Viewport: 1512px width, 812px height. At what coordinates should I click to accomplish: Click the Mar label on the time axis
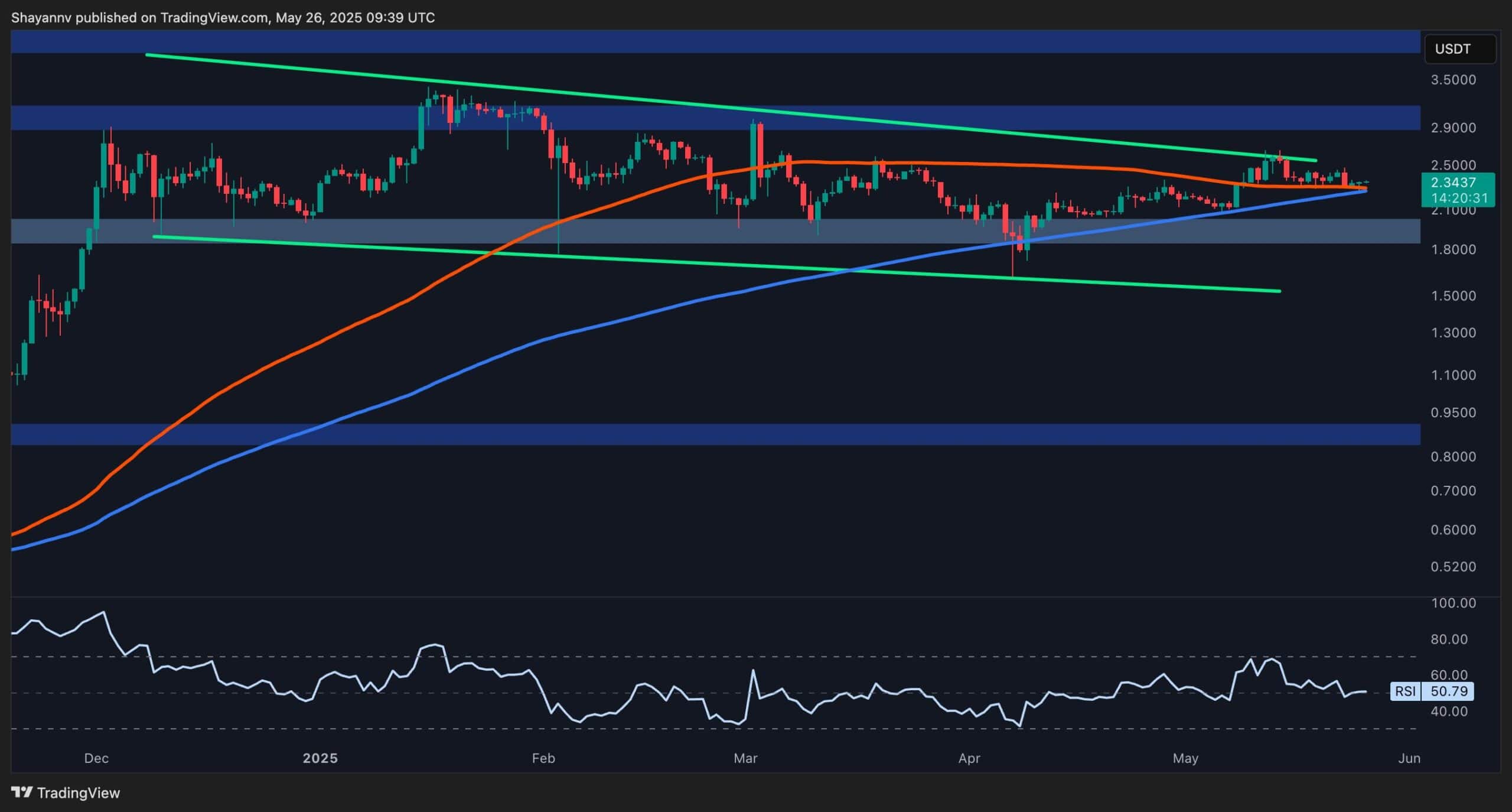(x=746, y=758)
